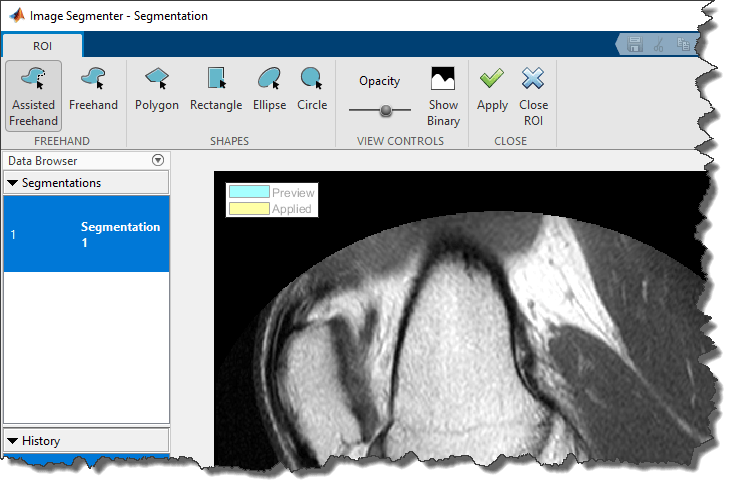Click the yellow Applied legend swatch
The image size is (740, 494).
249,208
